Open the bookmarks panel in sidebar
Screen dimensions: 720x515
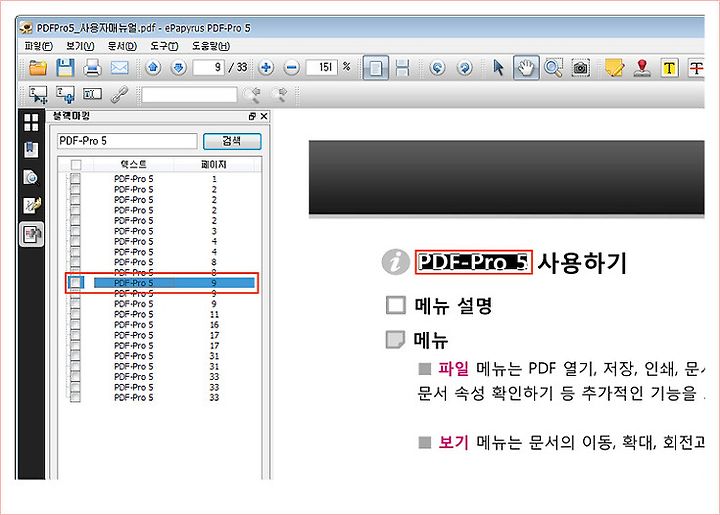pyautogui.click(x=31, y=150)
